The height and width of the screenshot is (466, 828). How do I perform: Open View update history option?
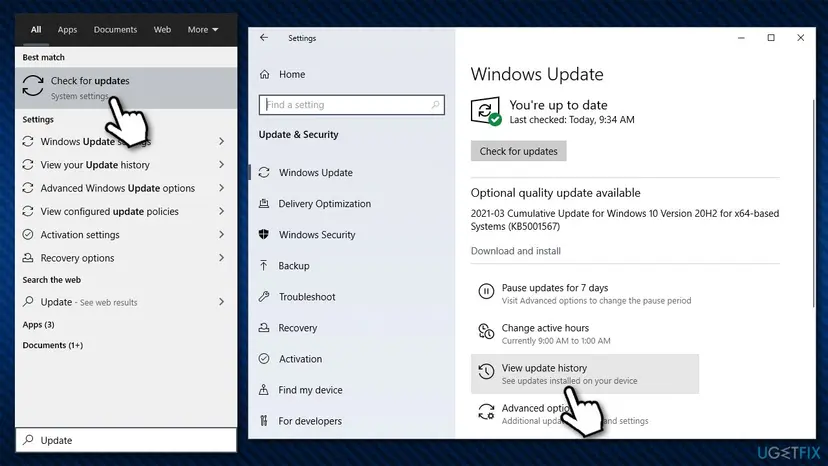click(x=585, y=374)
